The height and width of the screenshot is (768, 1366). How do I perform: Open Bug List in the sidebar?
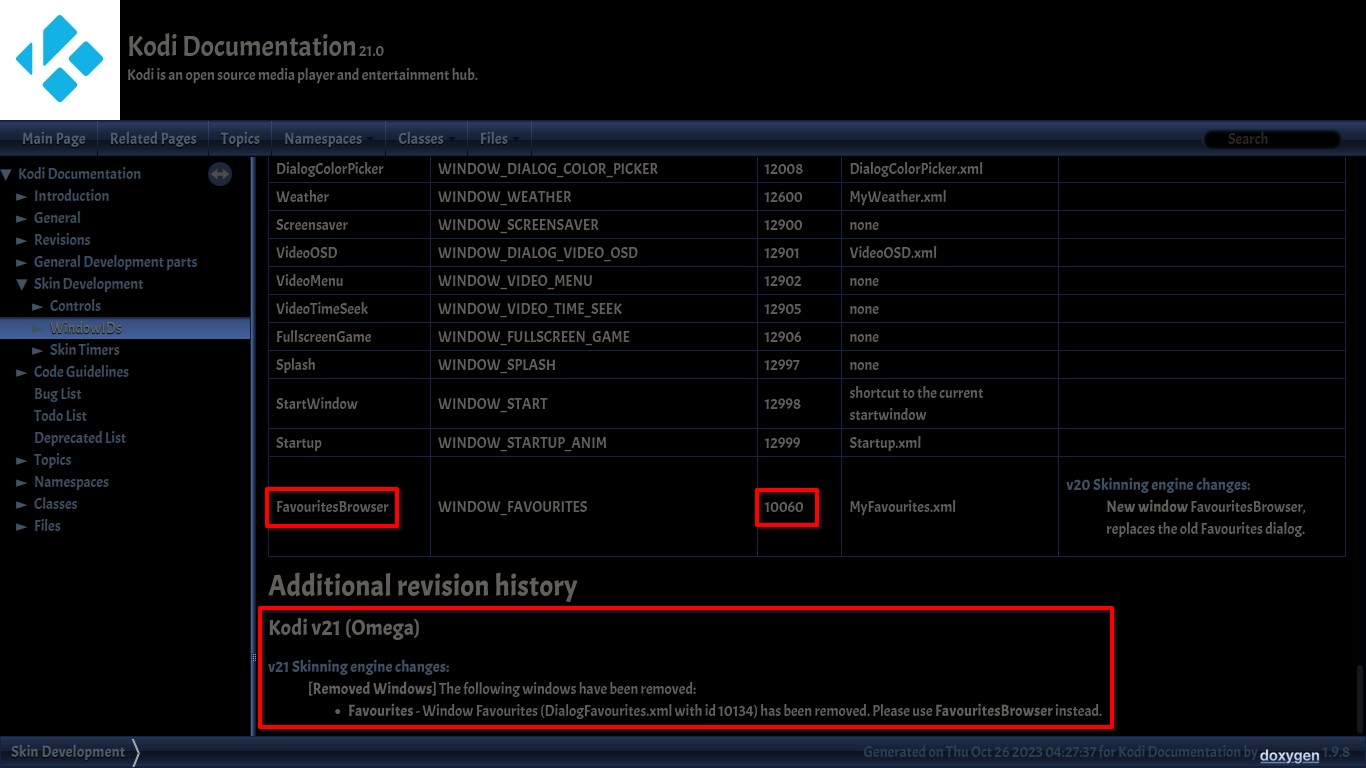click(x=58, y=394)
